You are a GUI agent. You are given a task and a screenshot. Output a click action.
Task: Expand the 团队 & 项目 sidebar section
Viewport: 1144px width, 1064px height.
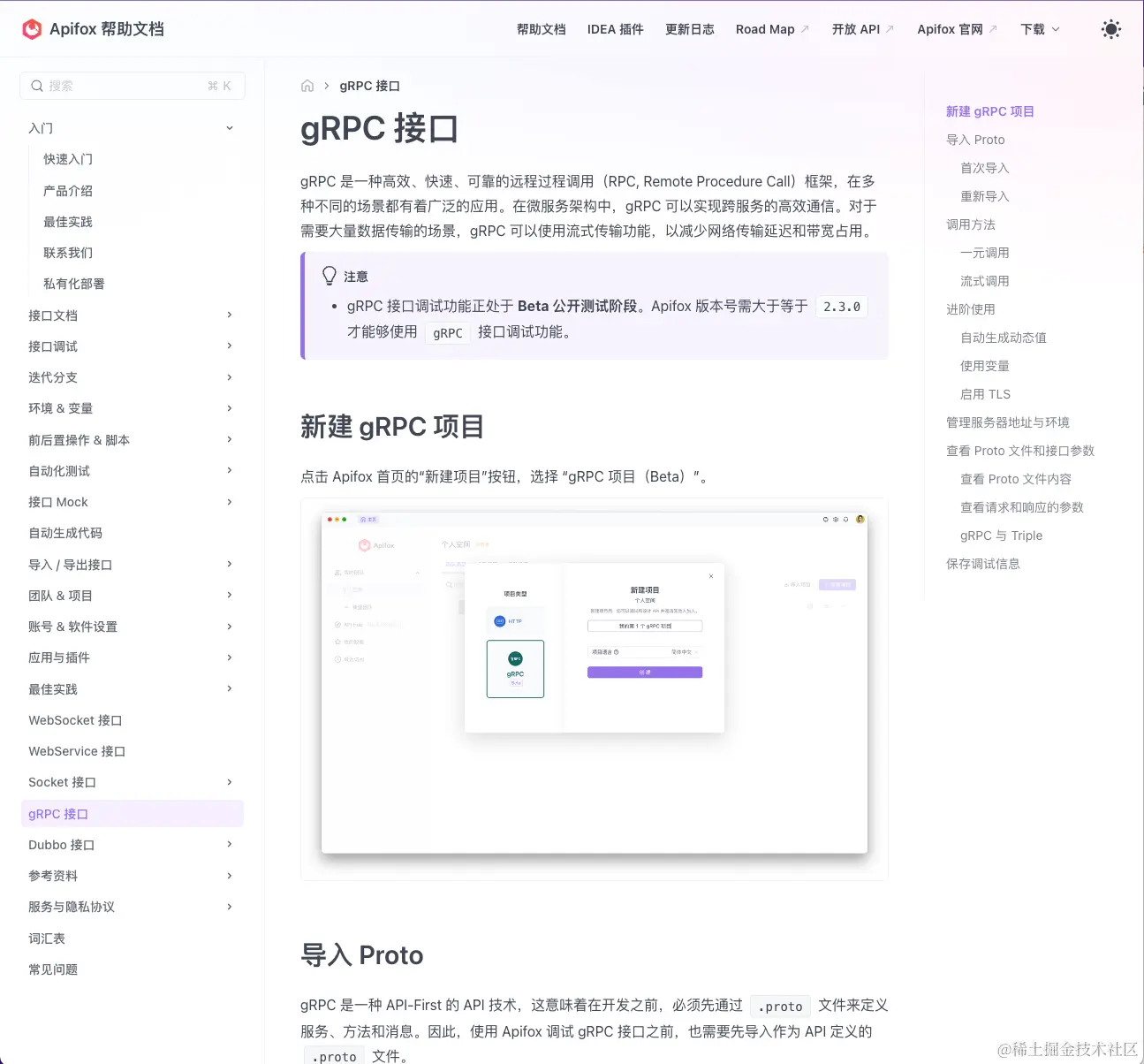(x=133, y=596)
